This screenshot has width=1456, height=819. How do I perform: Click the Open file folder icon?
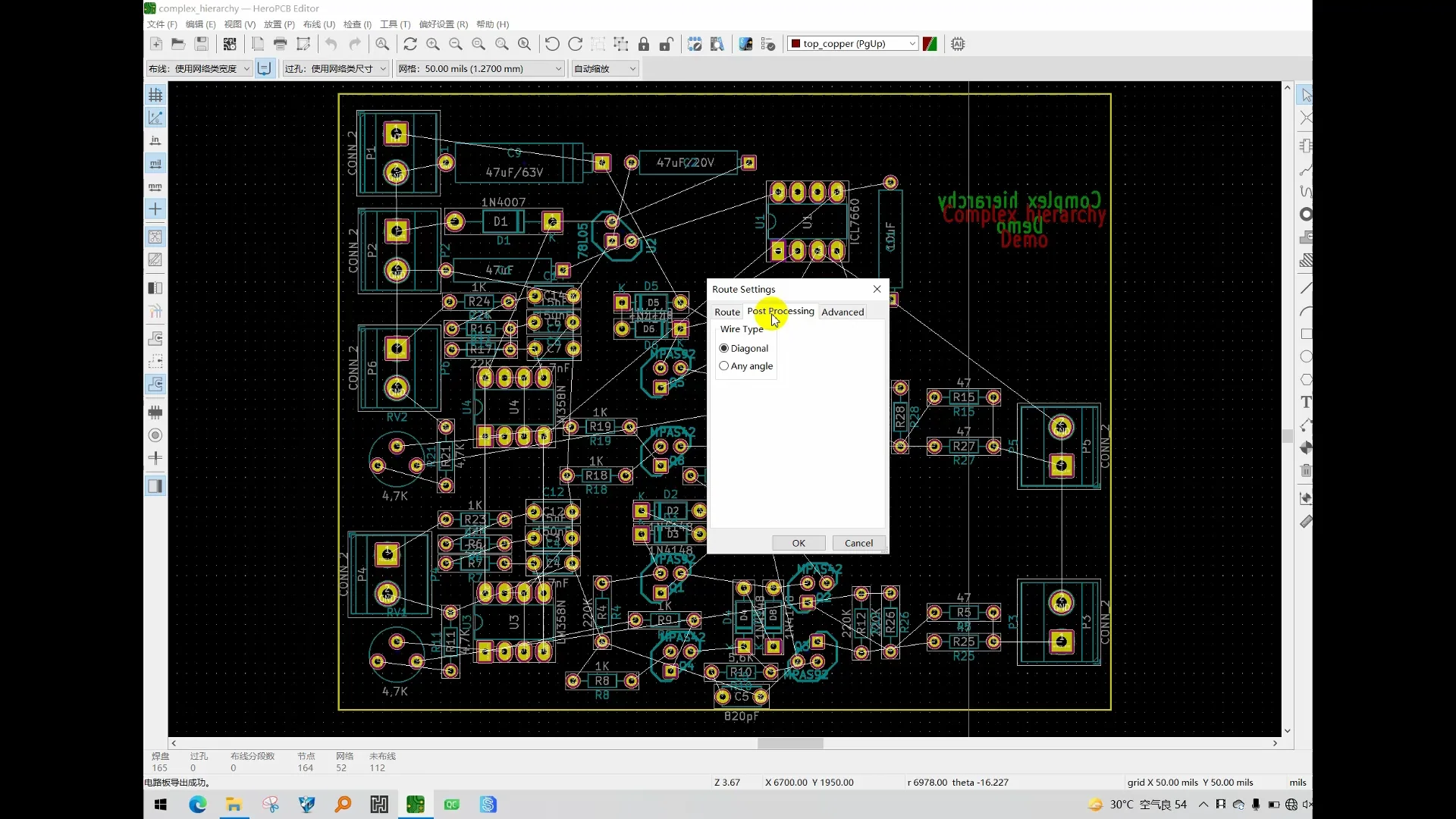click(x=178, y=44)
